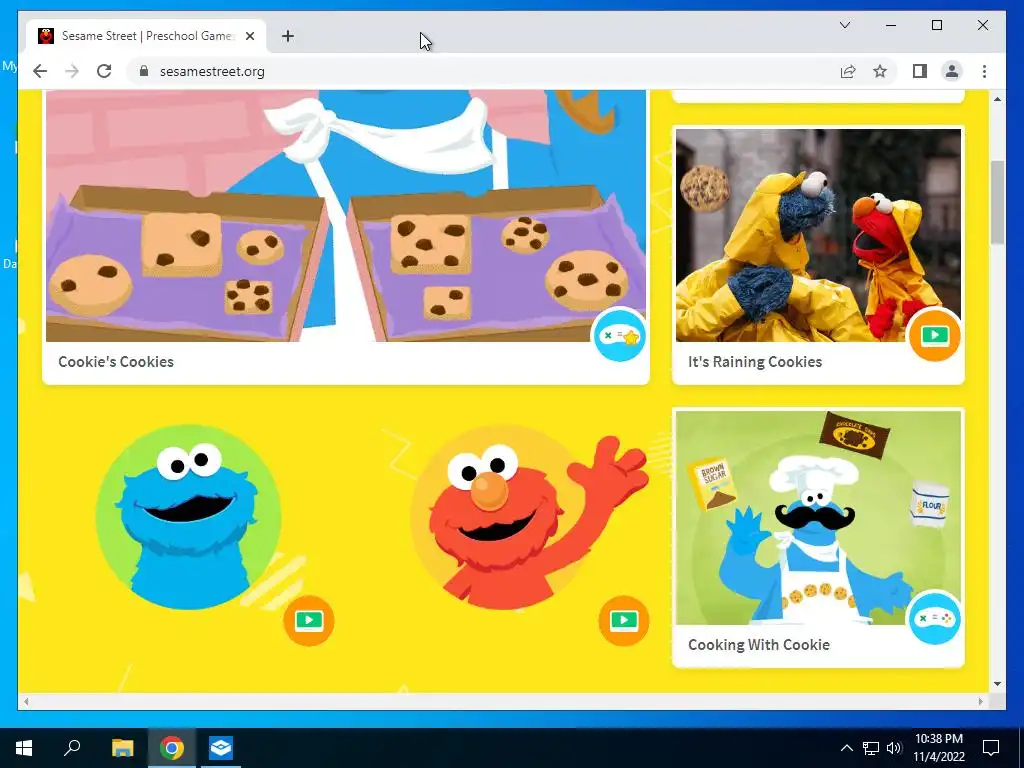Image resolution: width=1024 pixels, height=768 pixels.
Task: Click the Cookie's Cookies baking trays image
Action: [345, 216]
